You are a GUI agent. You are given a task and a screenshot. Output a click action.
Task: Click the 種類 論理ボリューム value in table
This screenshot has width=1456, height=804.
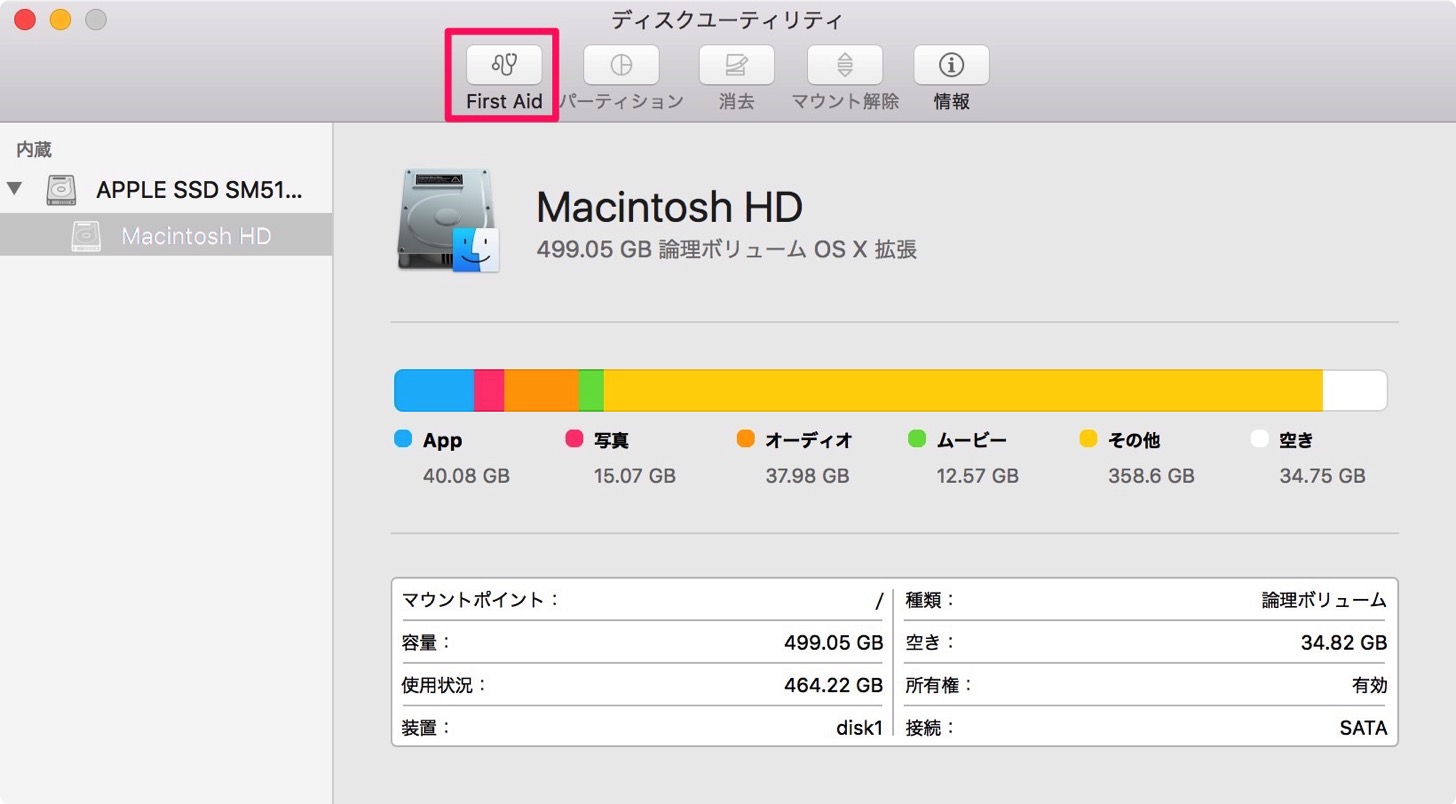[1324, 600]
